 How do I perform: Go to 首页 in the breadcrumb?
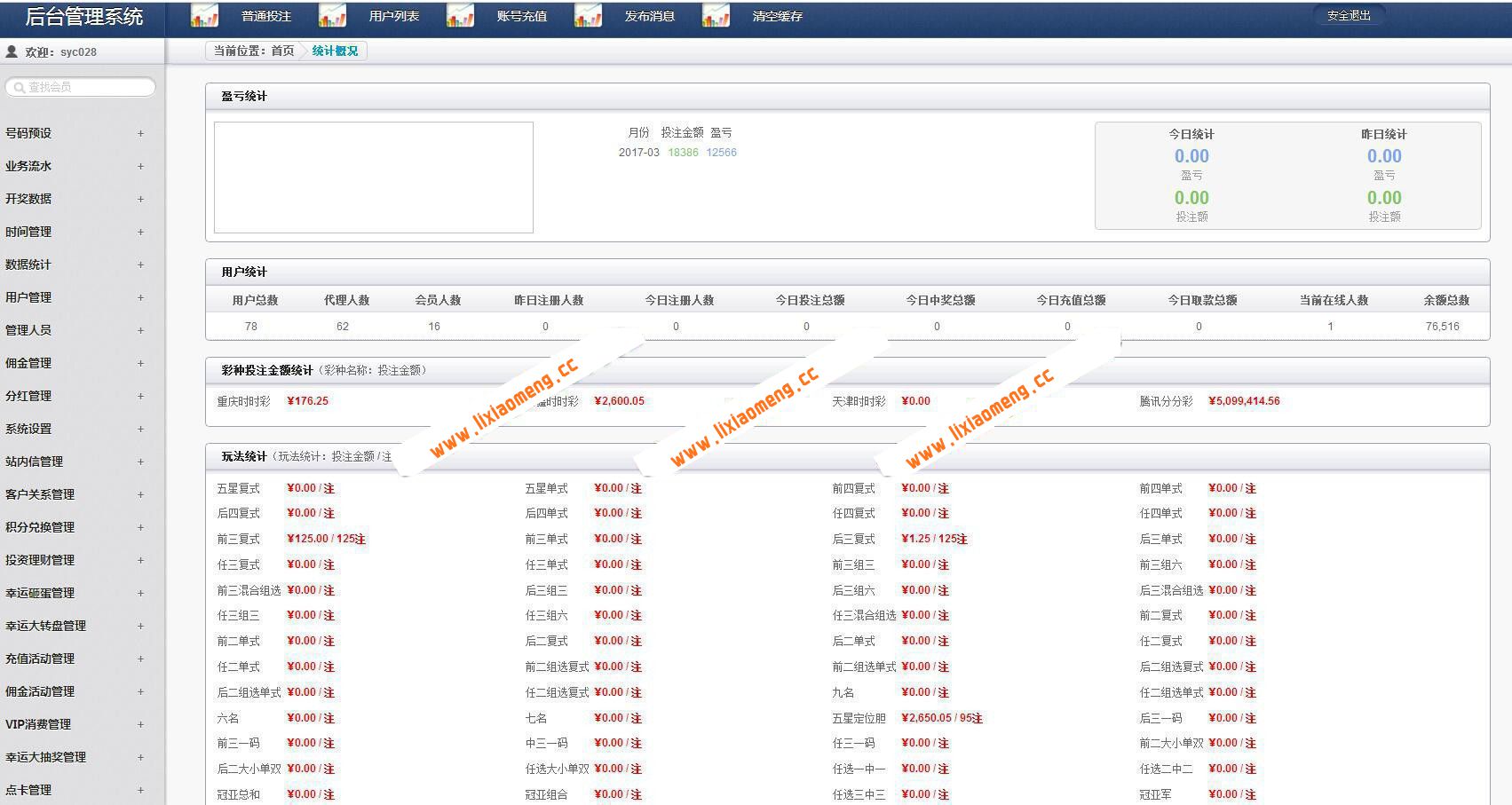tap(282, 51)
